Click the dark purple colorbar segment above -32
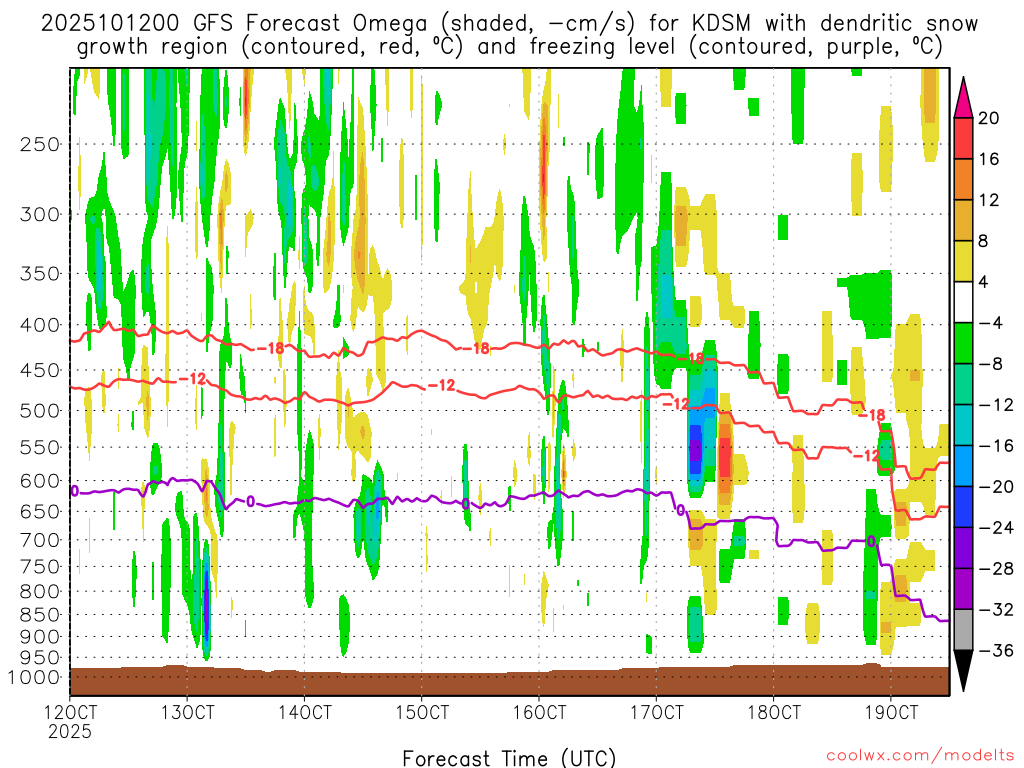This screenshot has height=768, width=1024. [x=963, y=589]
